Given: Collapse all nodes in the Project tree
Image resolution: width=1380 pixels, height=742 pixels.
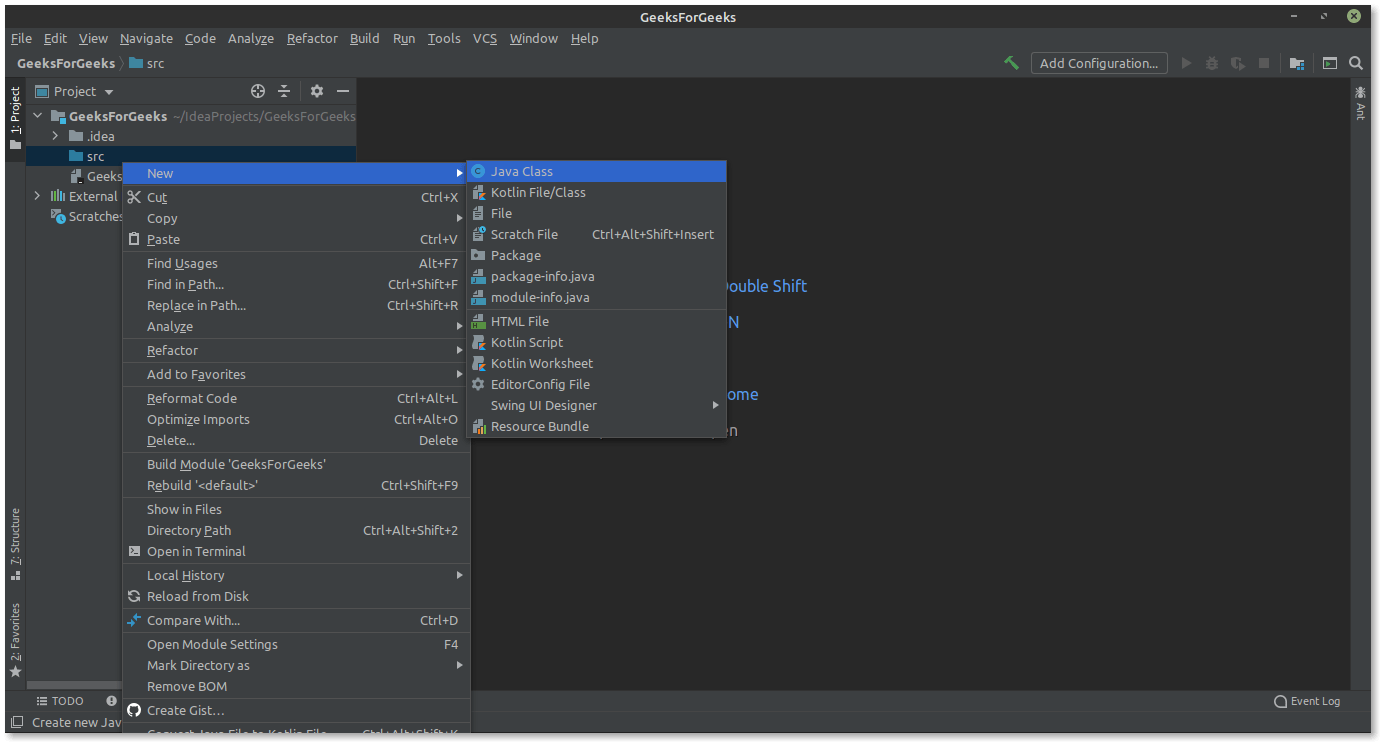Looking at the screenshot, I should [286, 91].
